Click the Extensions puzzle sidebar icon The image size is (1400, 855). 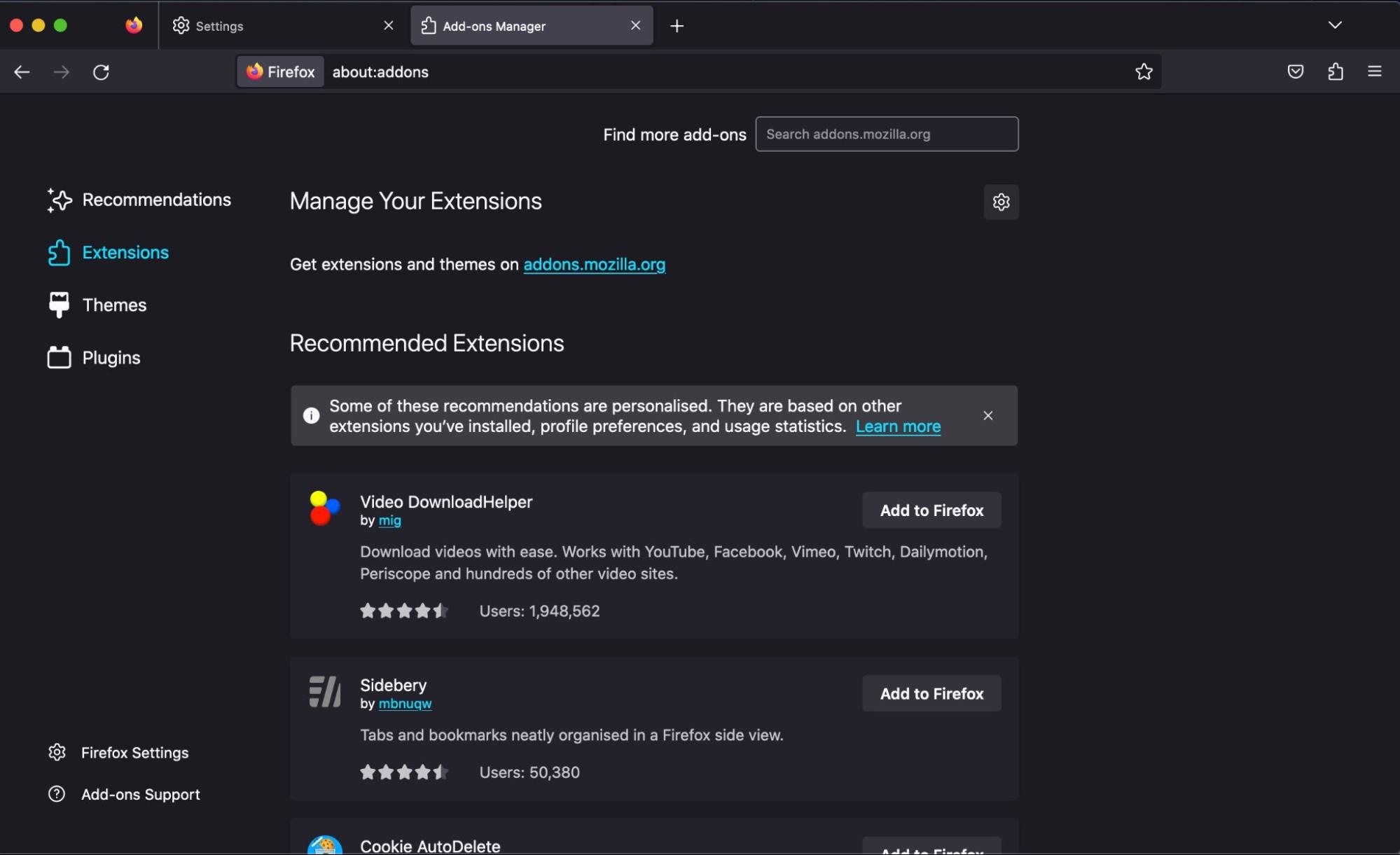[x=60, y=253]
